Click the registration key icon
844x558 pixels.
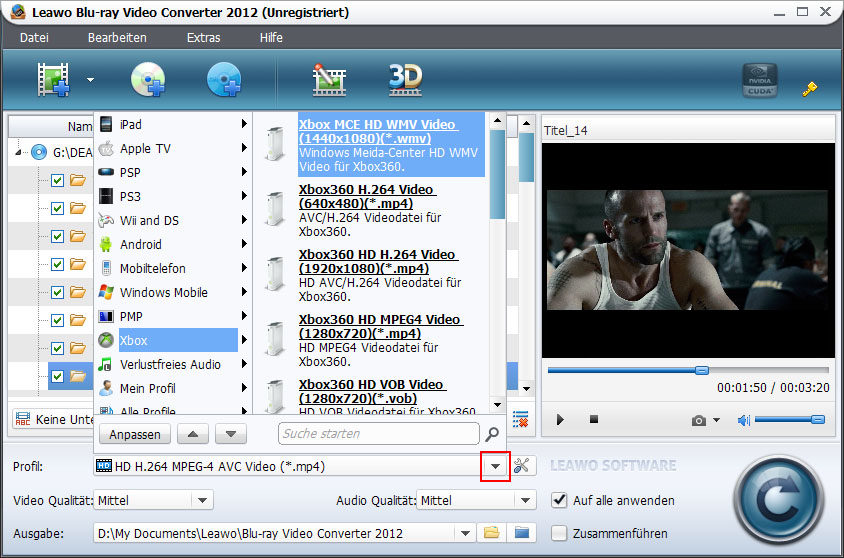810,89
